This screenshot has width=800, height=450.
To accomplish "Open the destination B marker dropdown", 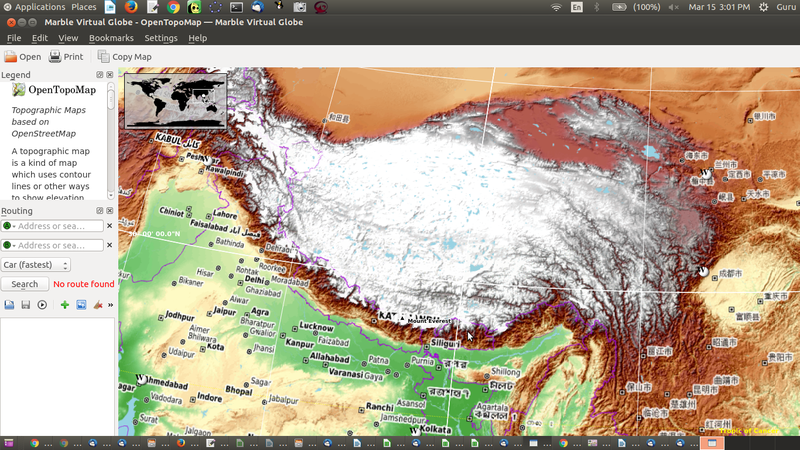I will coord(9,245).
